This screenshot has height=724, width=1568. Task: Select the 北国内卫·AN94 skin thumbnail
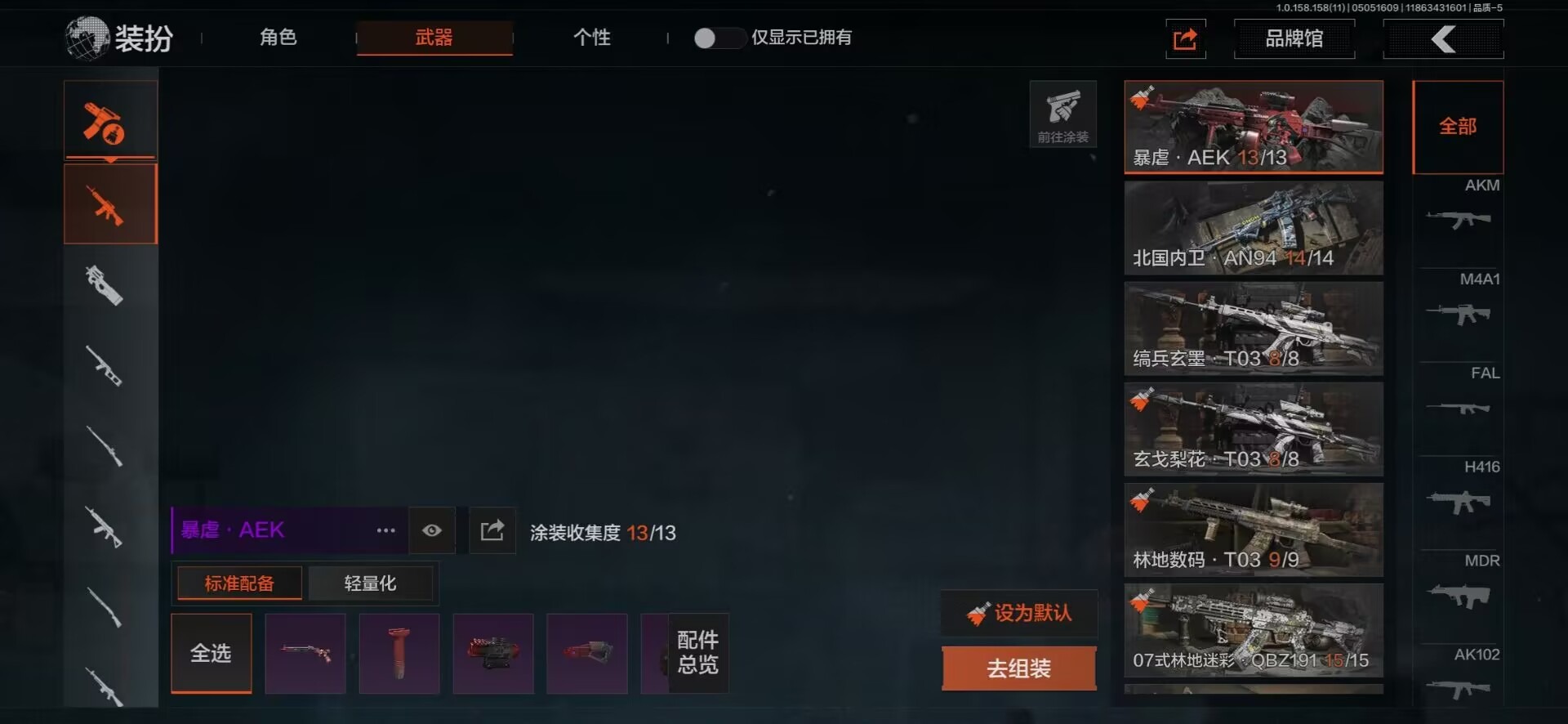[1254, 228]
